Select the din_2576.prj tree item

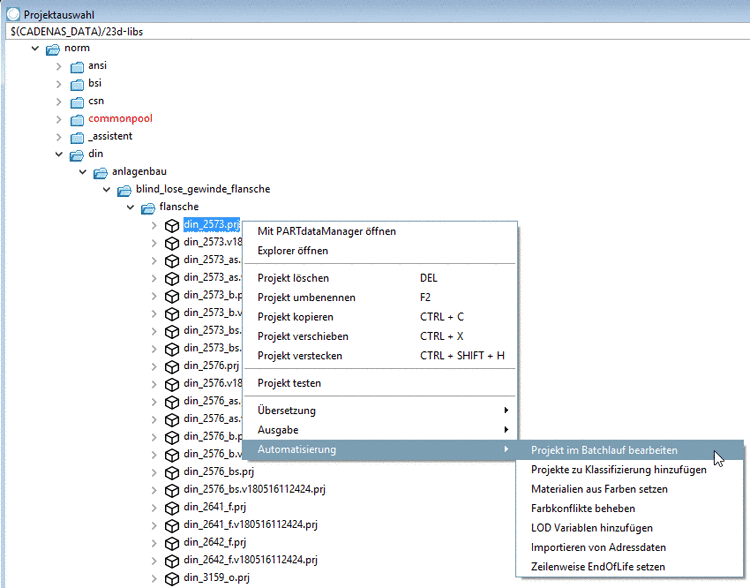coord(211,366)
